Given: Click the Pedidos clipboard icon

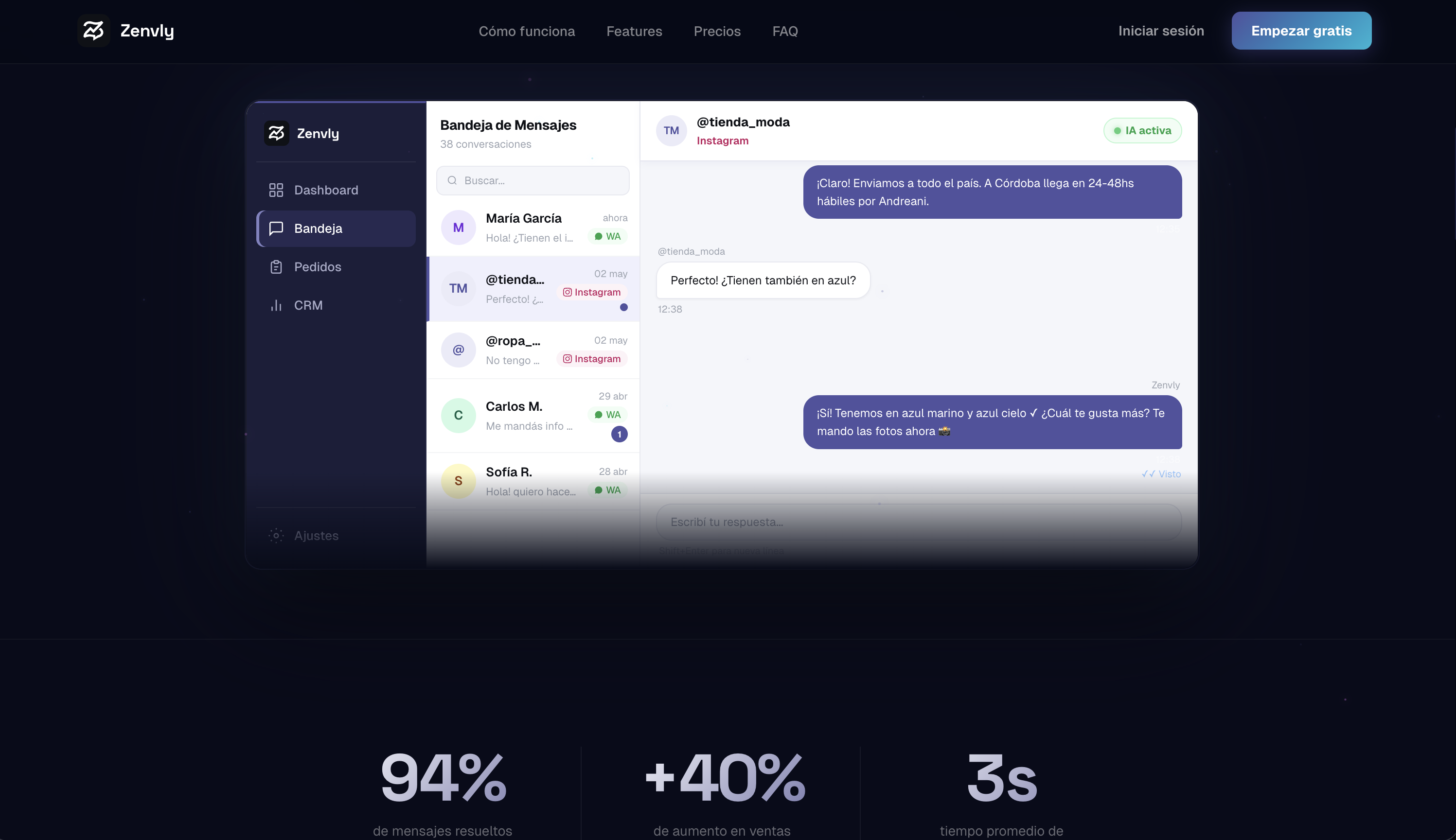Looking at the screenshot, I should point(276,266).
